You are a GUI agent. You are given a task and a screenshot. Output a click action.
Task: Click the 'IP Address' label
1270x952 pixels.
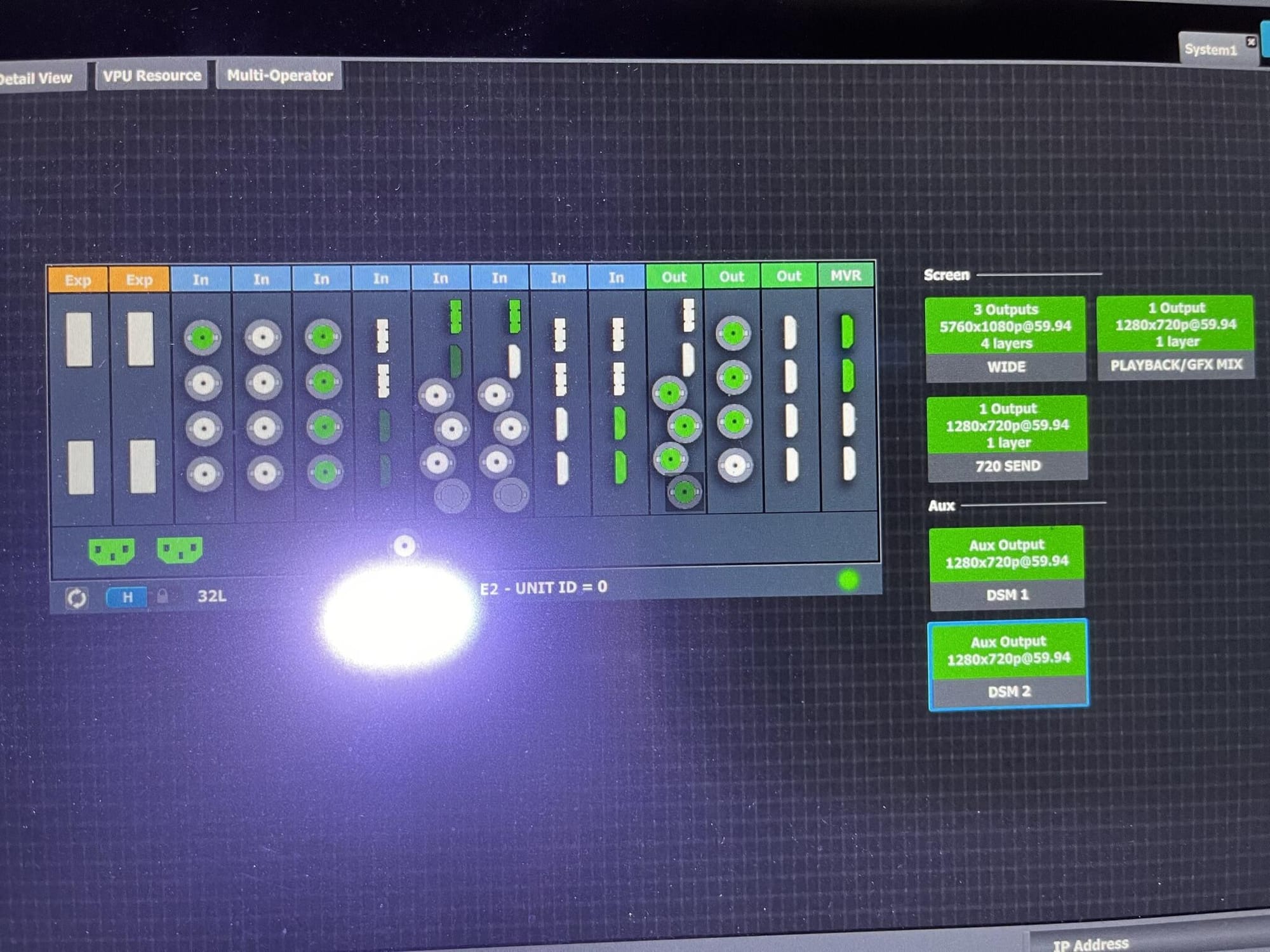(1091, 944)
